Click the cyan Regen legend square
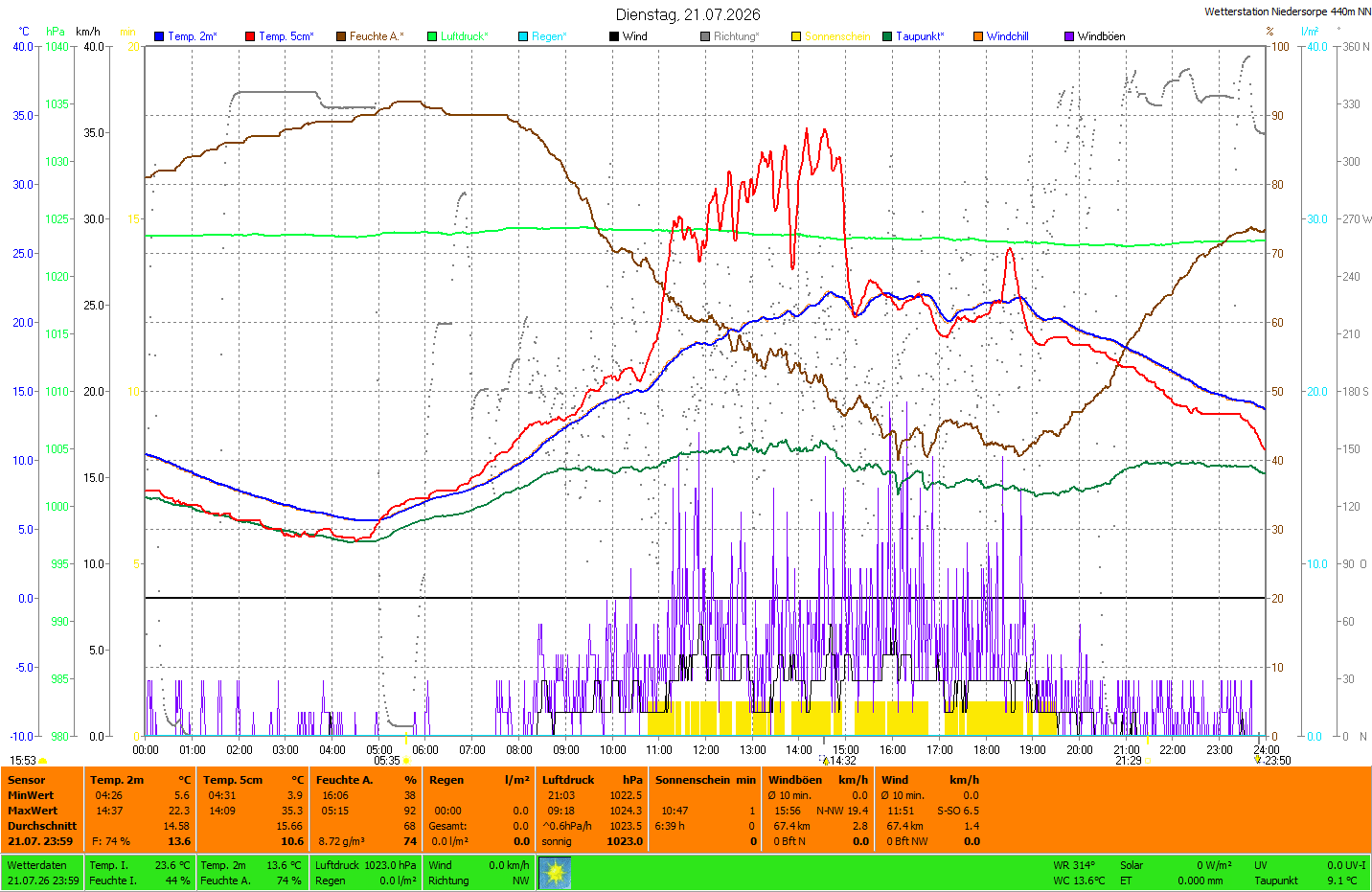1372x892 pixels. click(x=523, y=36)
